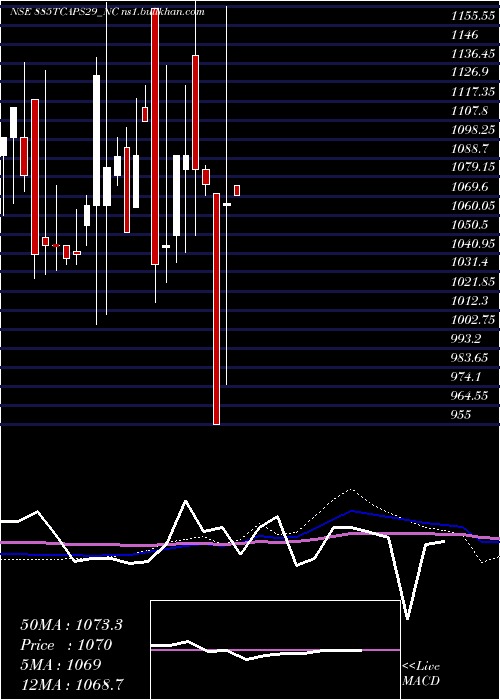Click the 1117.35 price axis label
Screen dimensions: 500x700
(473, 92)
